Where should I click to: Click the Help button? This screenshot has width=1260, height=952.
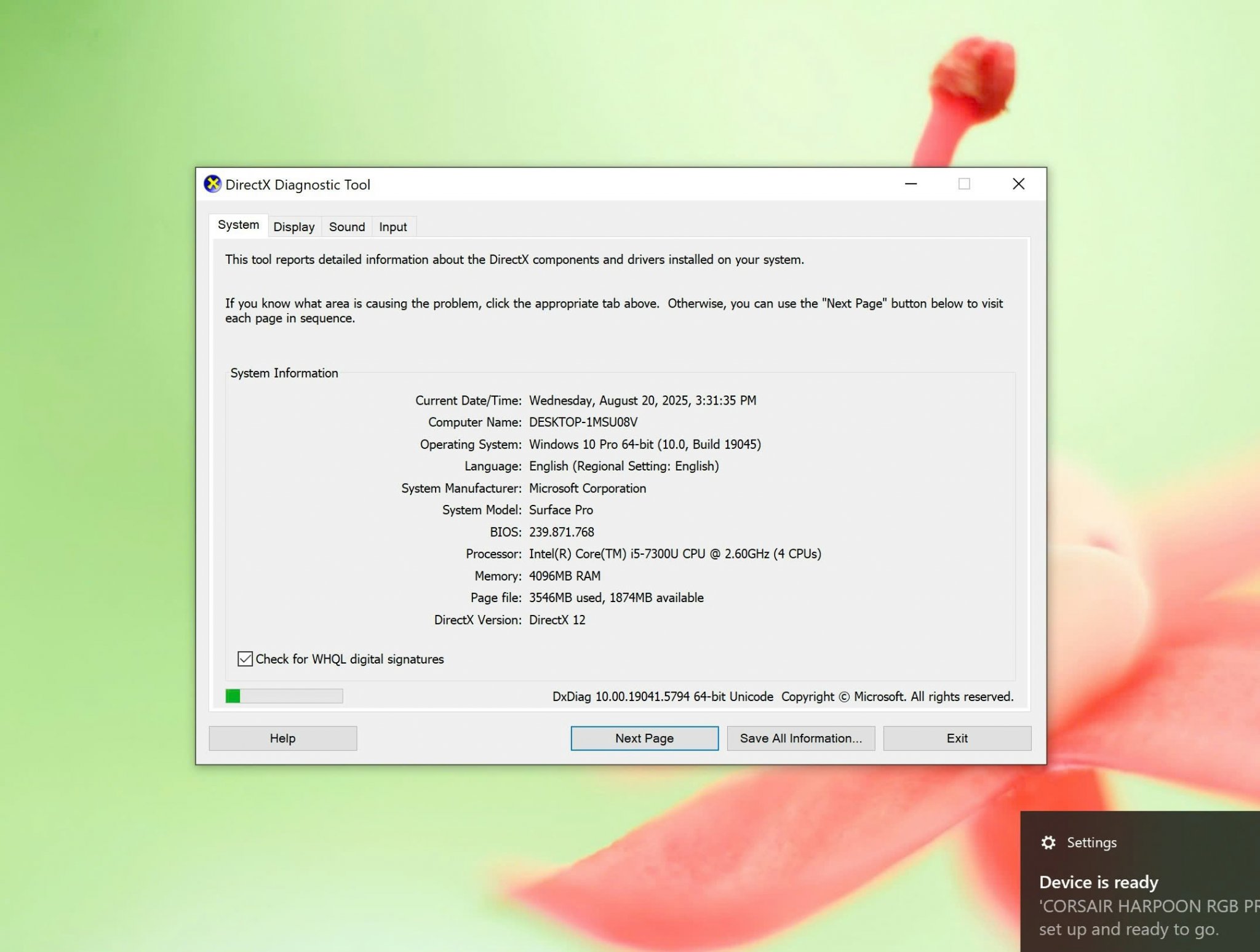coord(282,738)
